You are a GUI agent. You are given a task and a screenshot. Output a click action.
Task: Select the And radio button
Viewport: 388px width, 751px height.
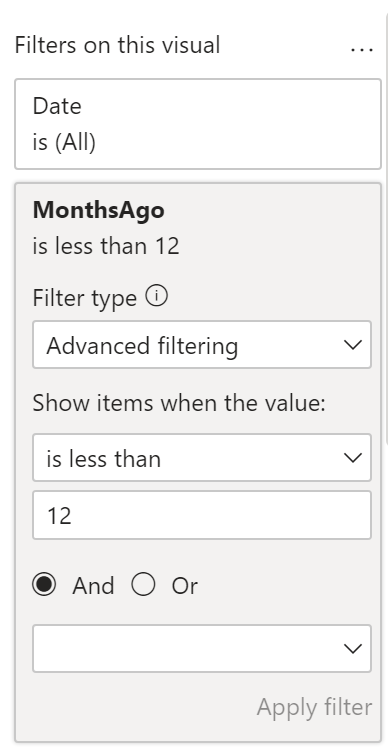tap(45, 585)
